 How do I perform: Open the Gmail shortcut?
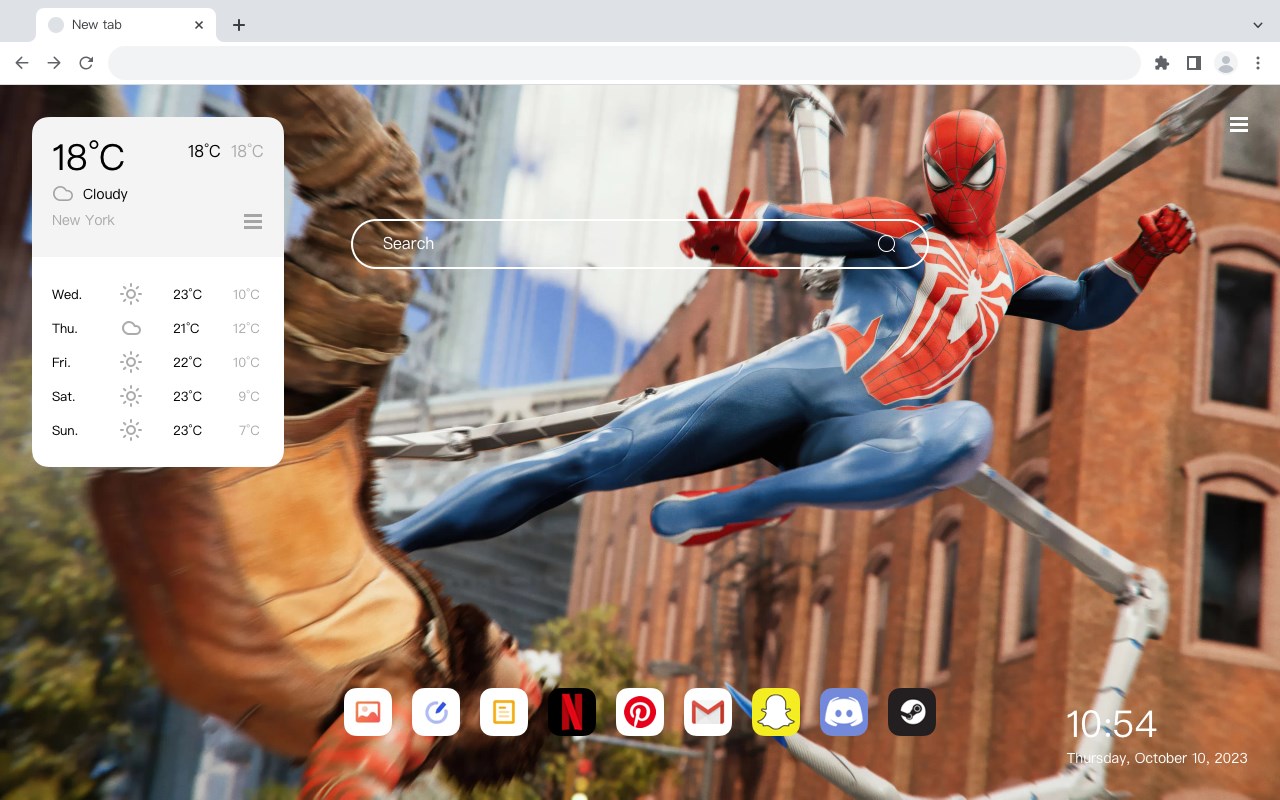click(708, 712)
